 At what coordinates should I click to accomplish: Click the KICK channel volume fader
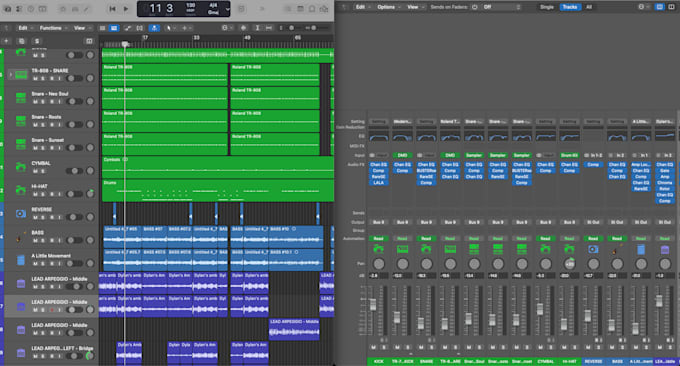tap(373, 305)
